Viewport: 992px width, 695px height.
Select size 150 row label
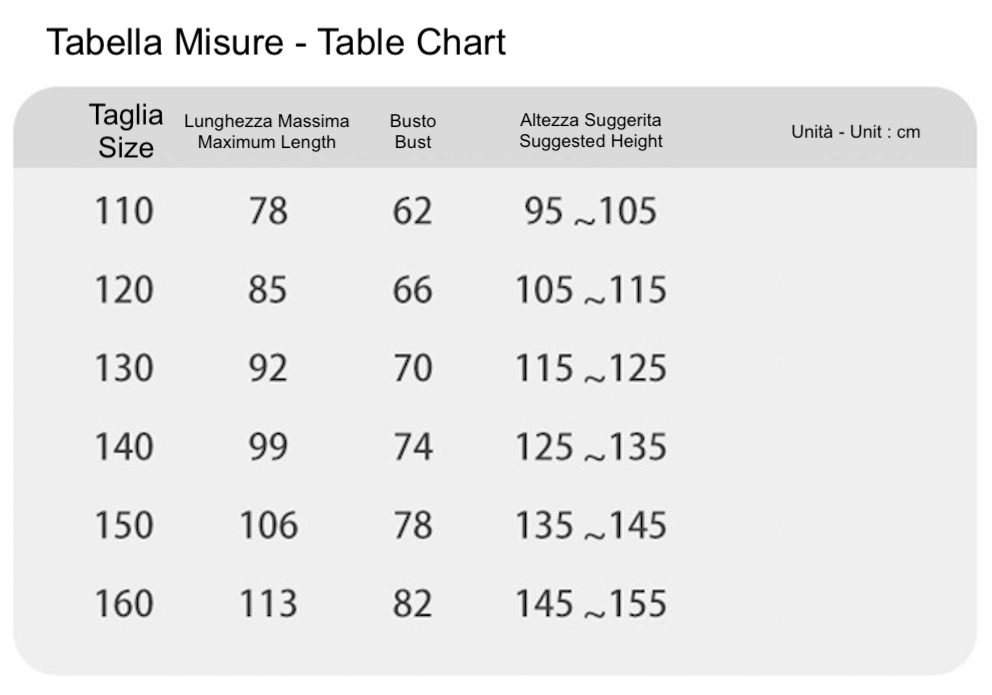click(124, 525)
